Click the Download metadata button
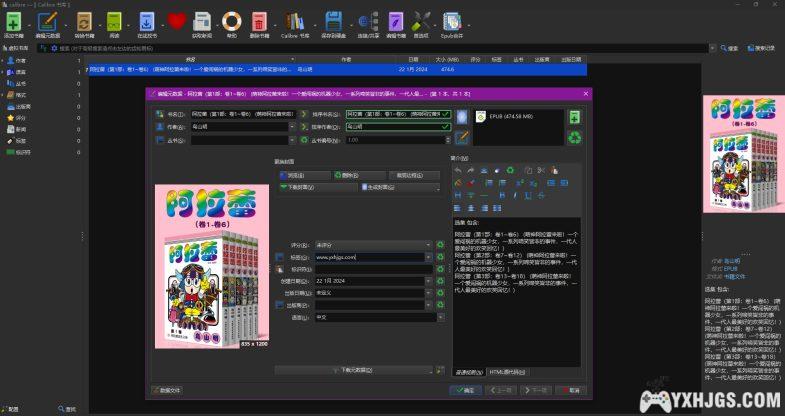The width and height of the screenshot is (785, 416). coord(353,370)
